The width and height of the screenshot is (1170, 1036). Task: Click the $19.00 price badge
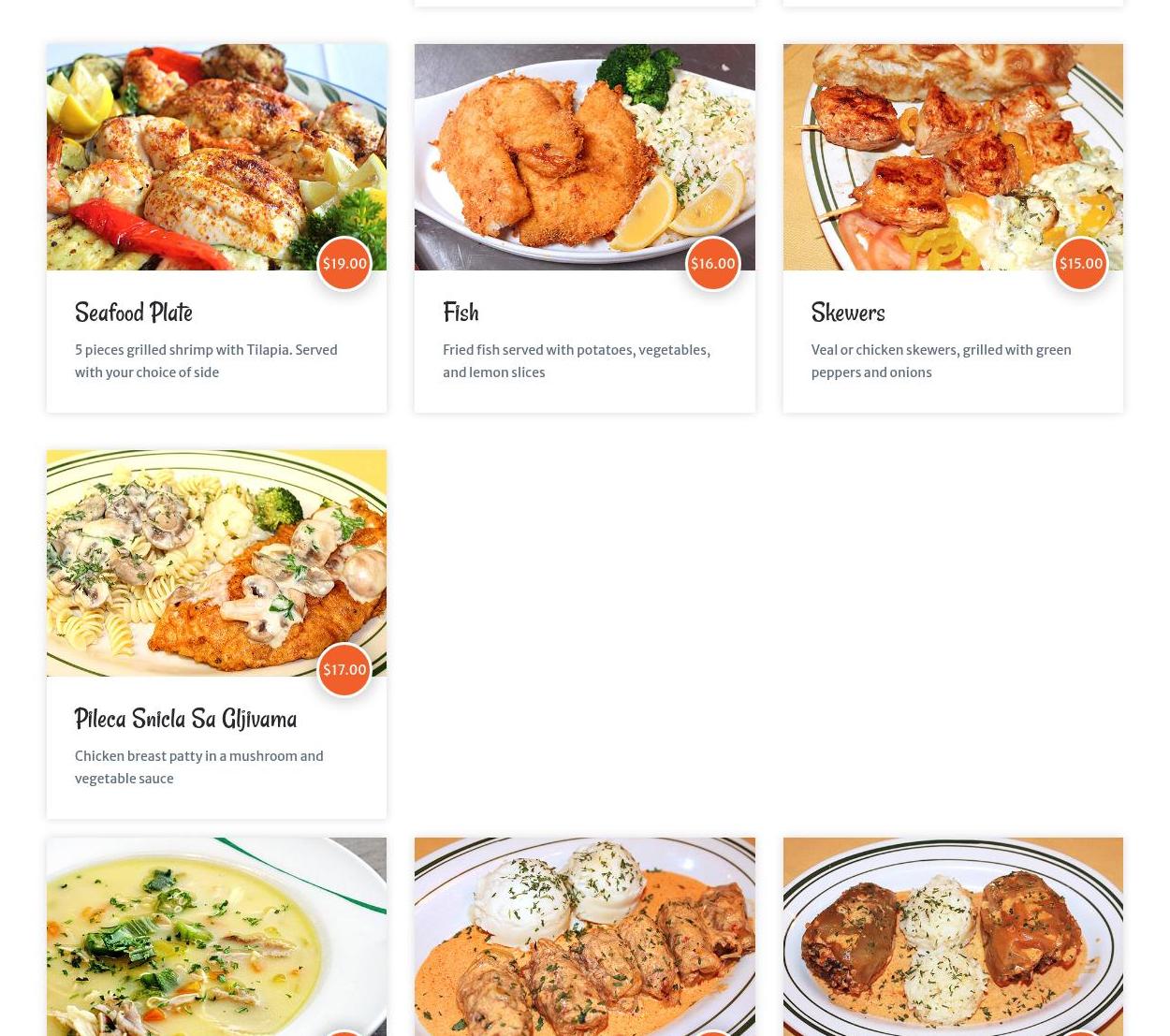[344, 264]
